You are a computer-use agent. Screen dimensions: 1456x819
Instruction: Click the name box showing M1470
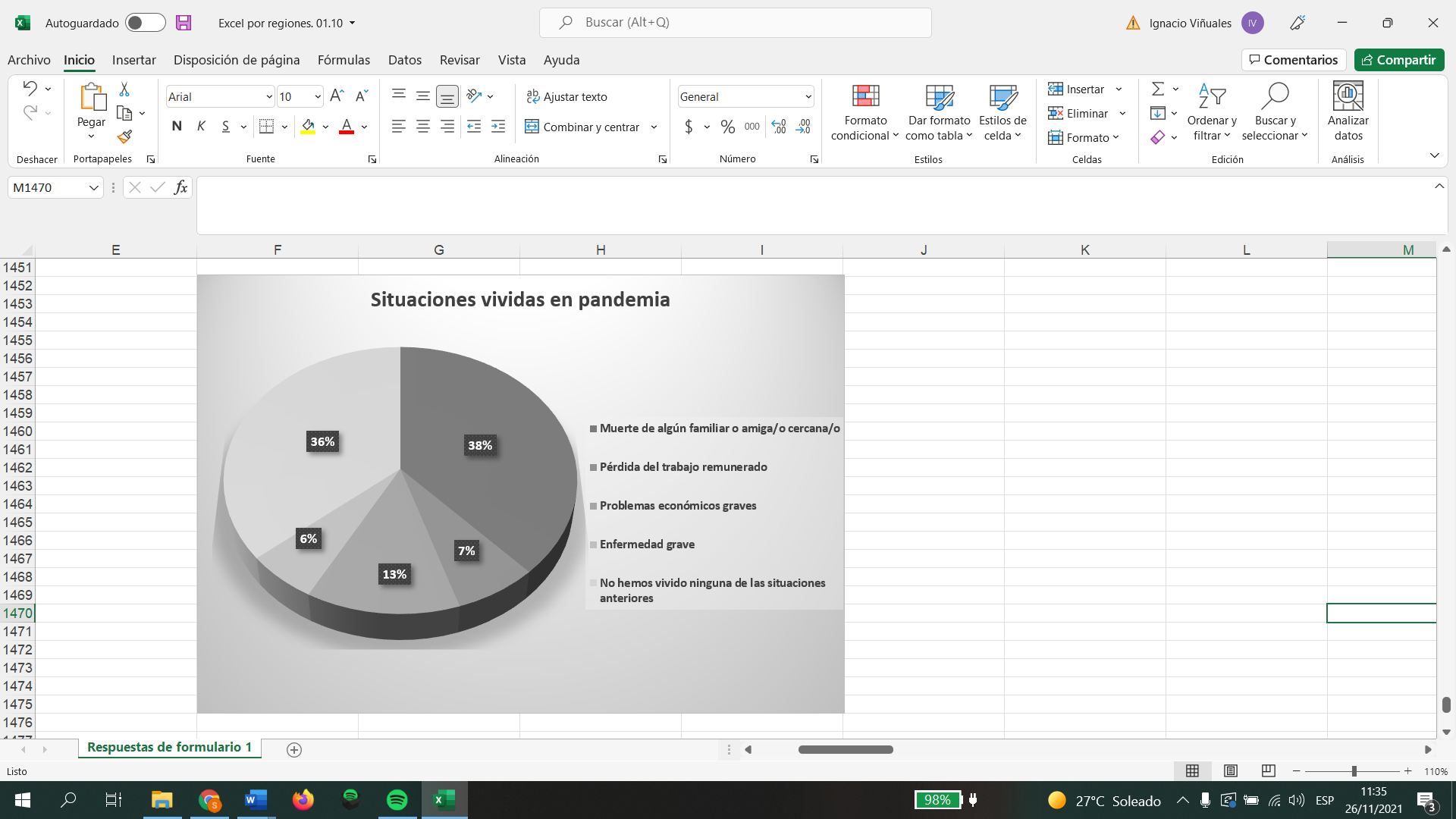tap(55, 187)
